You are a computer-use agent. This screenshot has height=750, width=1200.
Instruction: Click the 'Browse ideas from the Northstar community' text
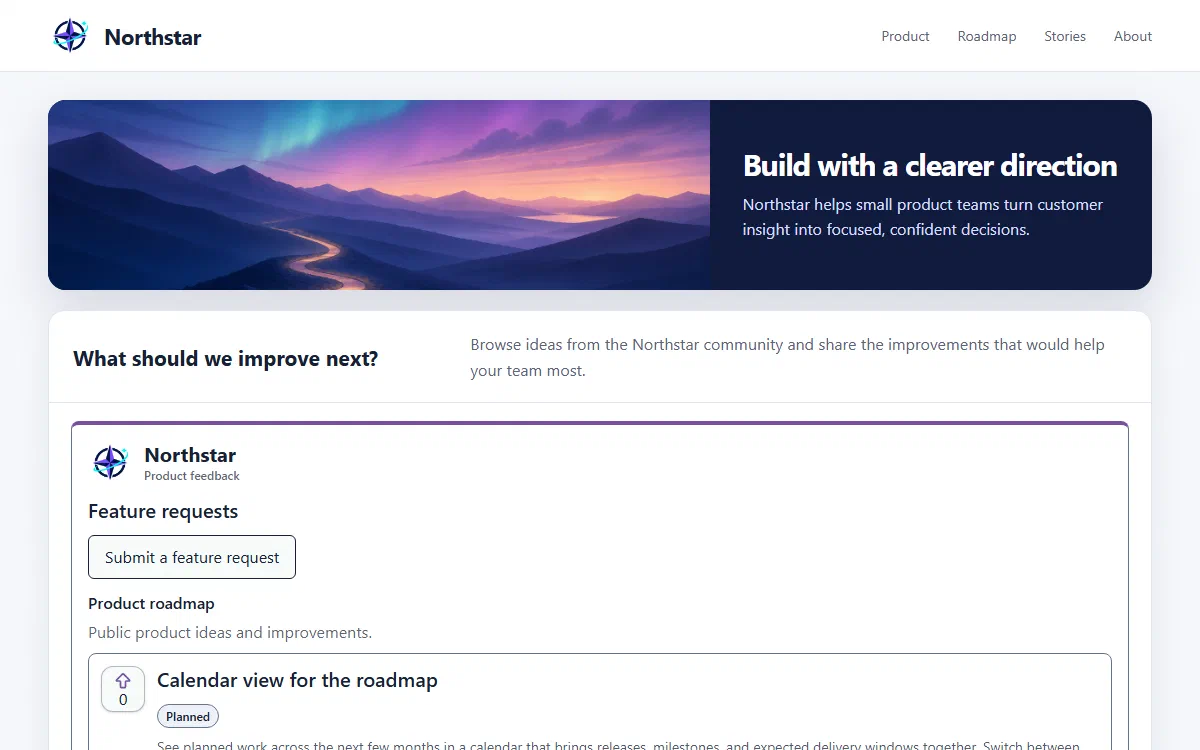788,357
